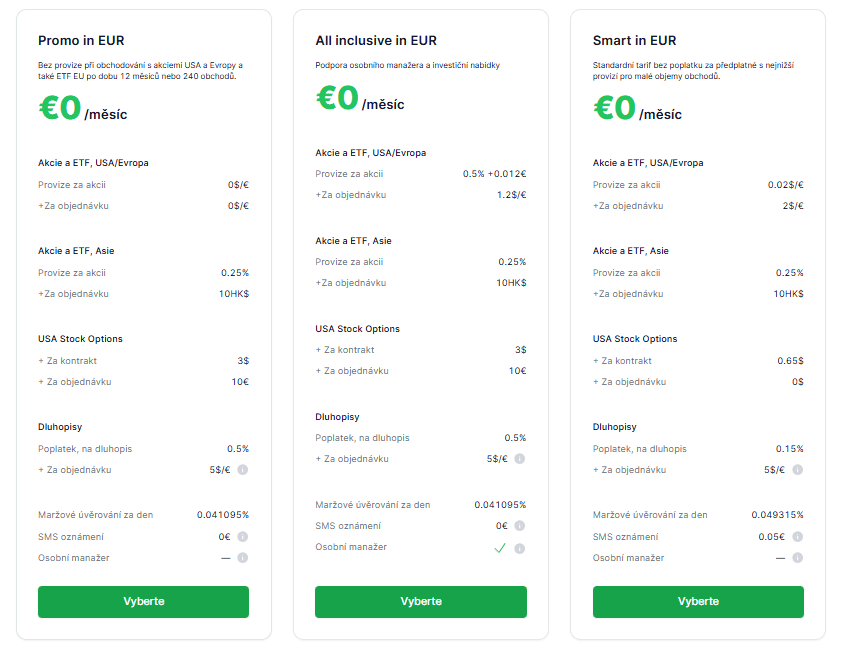Click the €0 /měsíc price in Promo card

pos(83,109)
